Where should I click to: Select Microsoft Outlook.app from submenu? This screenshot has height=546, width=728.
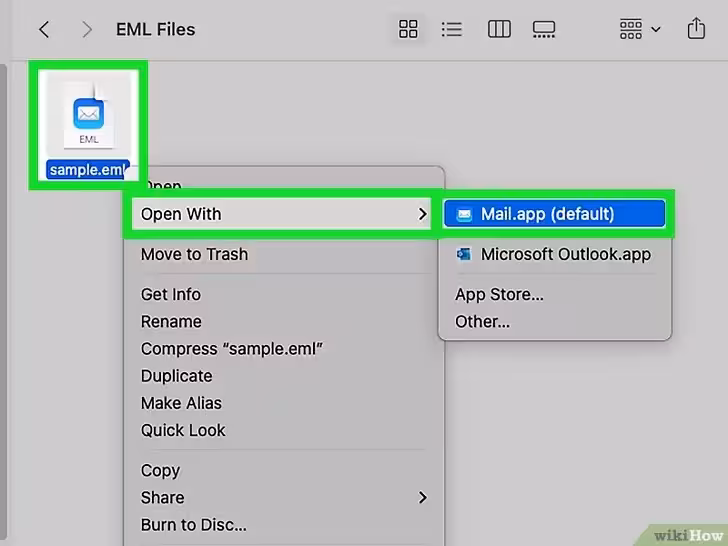click(x=554, y=254)
